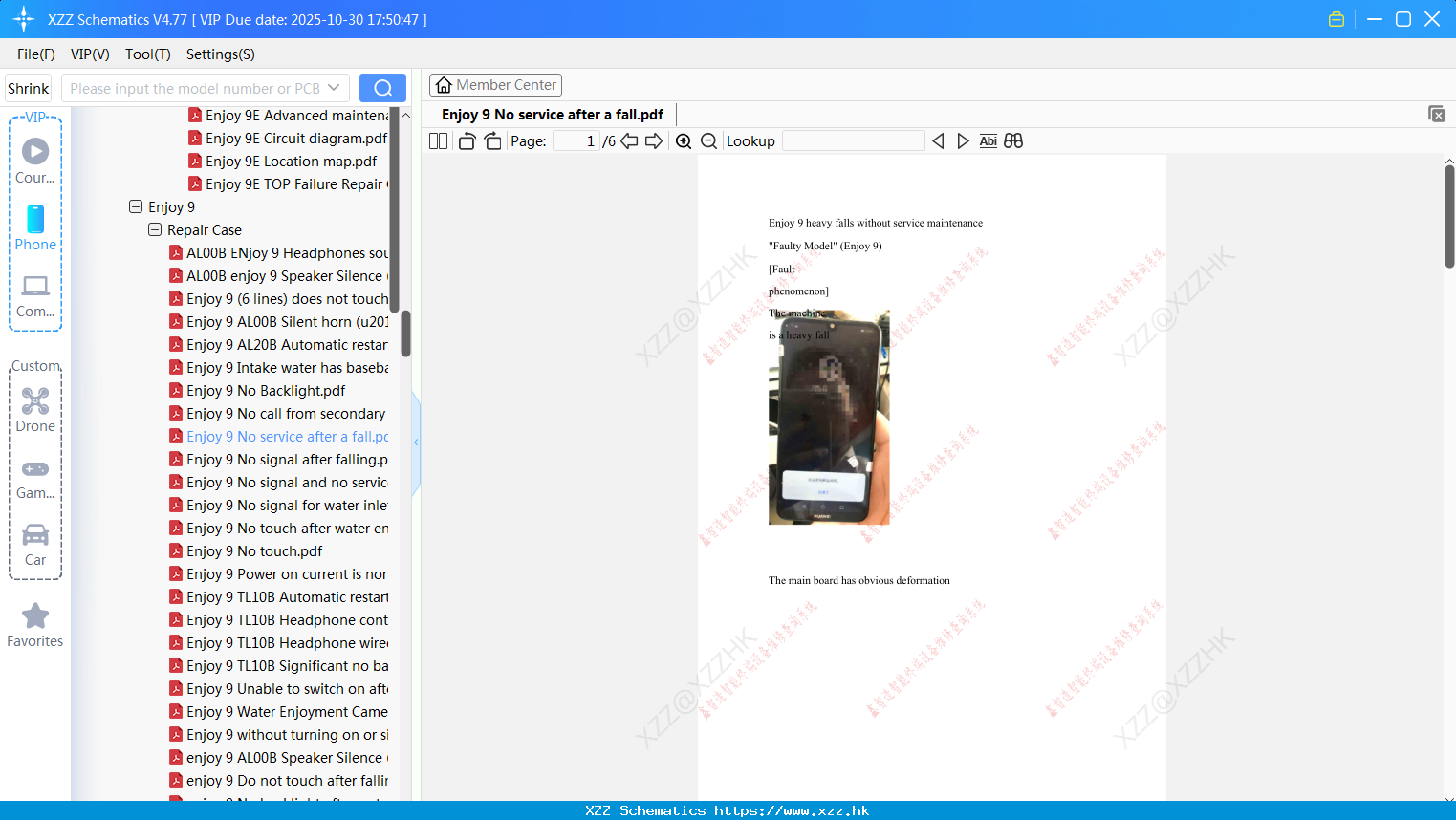Find previous lookup result
Viewport: 1456px width, 820px height.
938,140
